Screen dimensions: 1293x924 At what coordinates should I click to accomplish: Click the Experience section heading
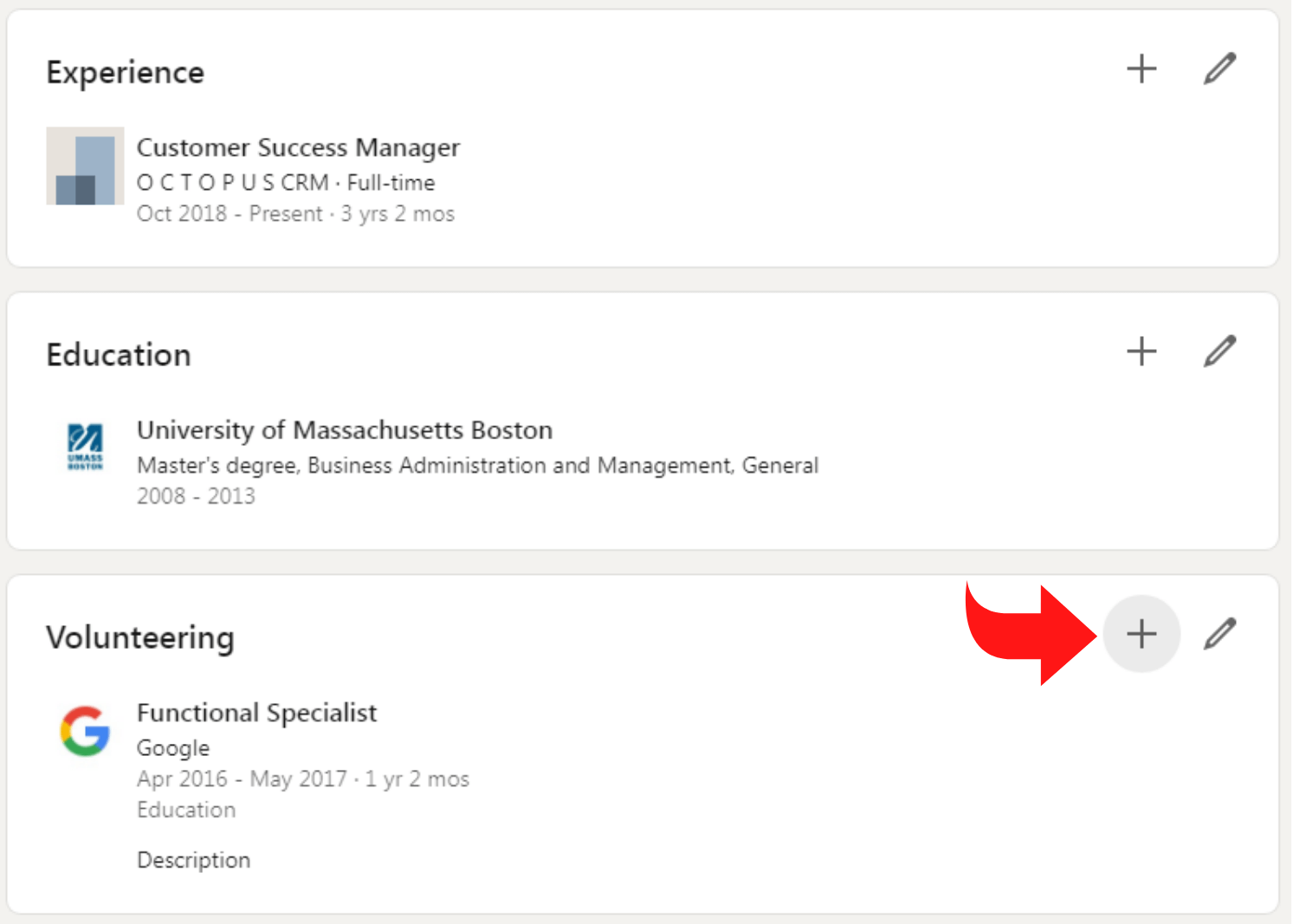[x=126, y=73]
